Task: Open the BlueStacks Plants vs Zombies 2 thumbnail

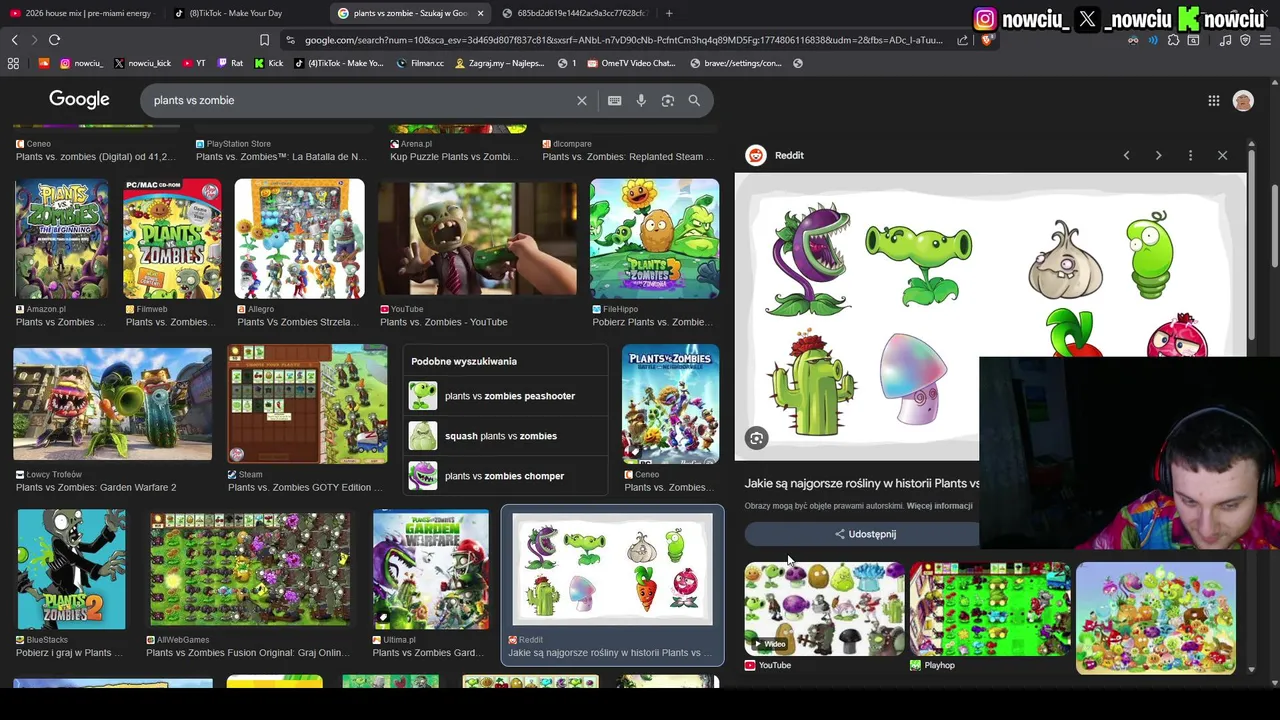Action: tap(71, 569)
